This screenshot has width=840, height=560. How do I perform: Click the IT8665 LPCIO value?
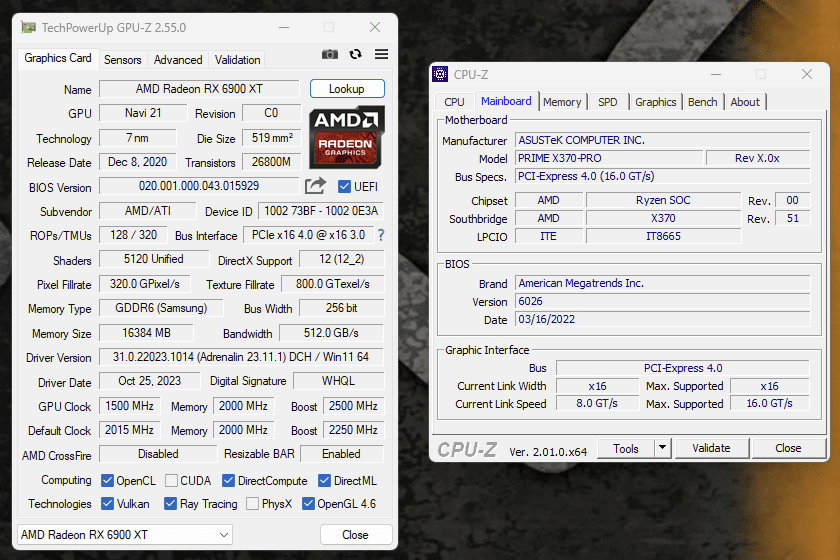tap(663, 236)
